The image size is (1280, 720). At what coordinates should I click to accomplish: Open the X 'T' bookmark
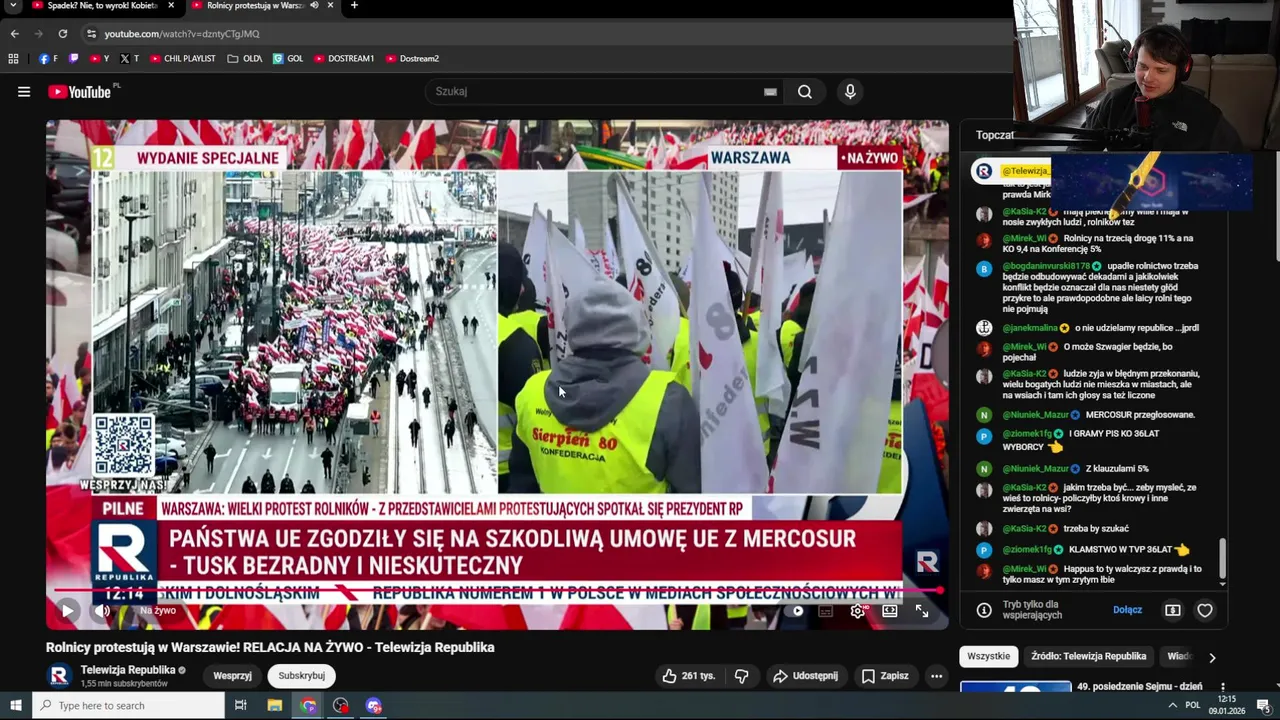[x=129, y=59]
